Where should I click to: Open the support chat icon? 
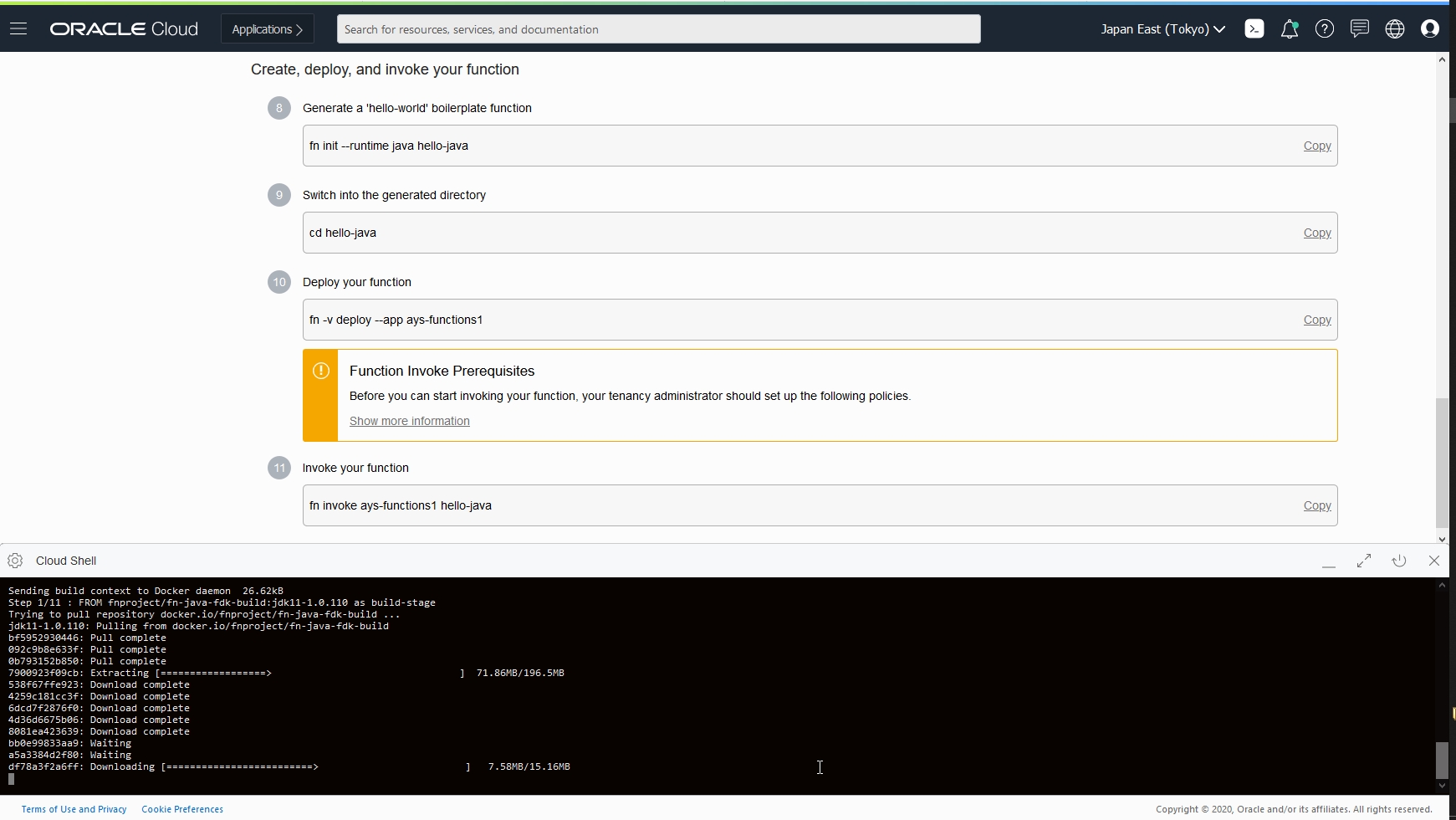1360,29
